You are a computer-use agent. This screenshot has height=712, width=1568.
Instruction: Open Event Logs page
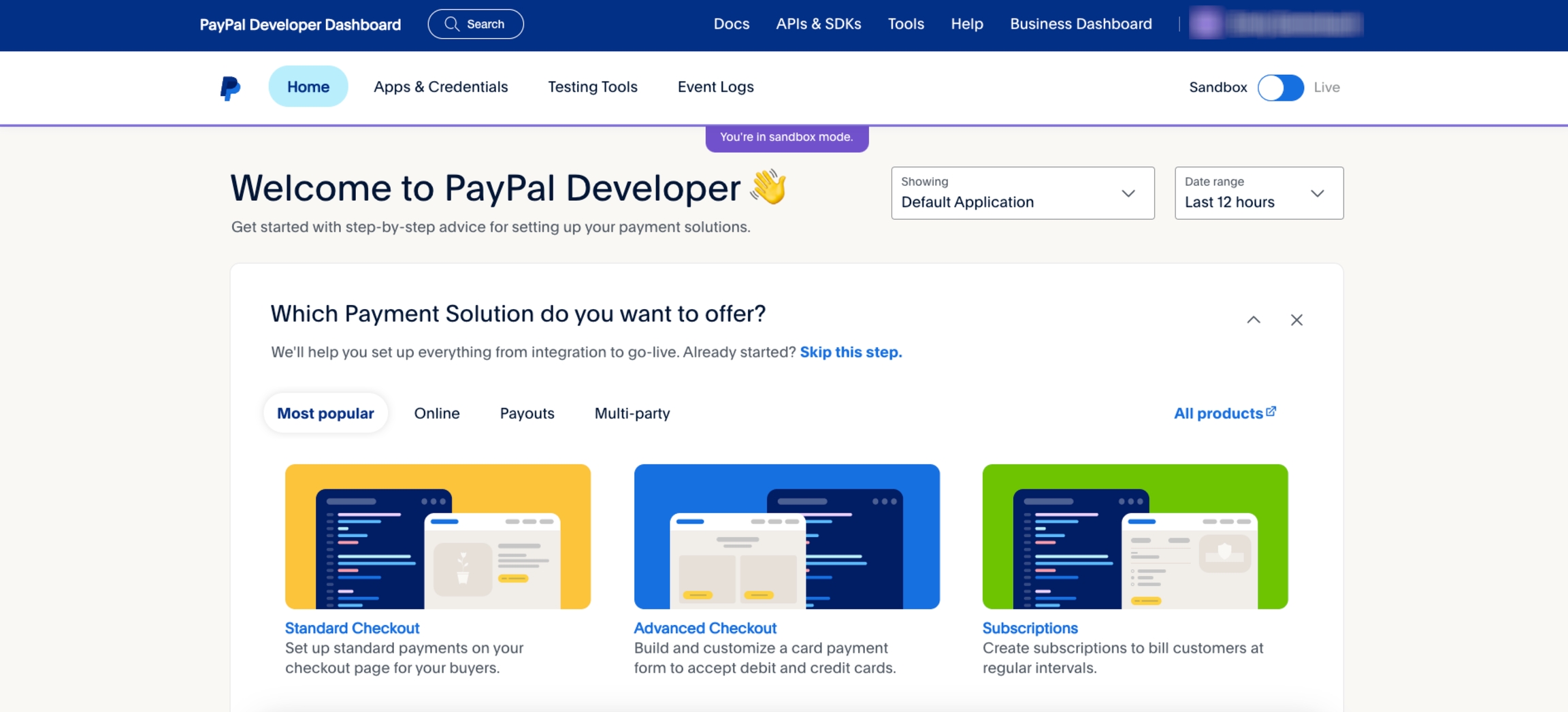tap(715, 87)
